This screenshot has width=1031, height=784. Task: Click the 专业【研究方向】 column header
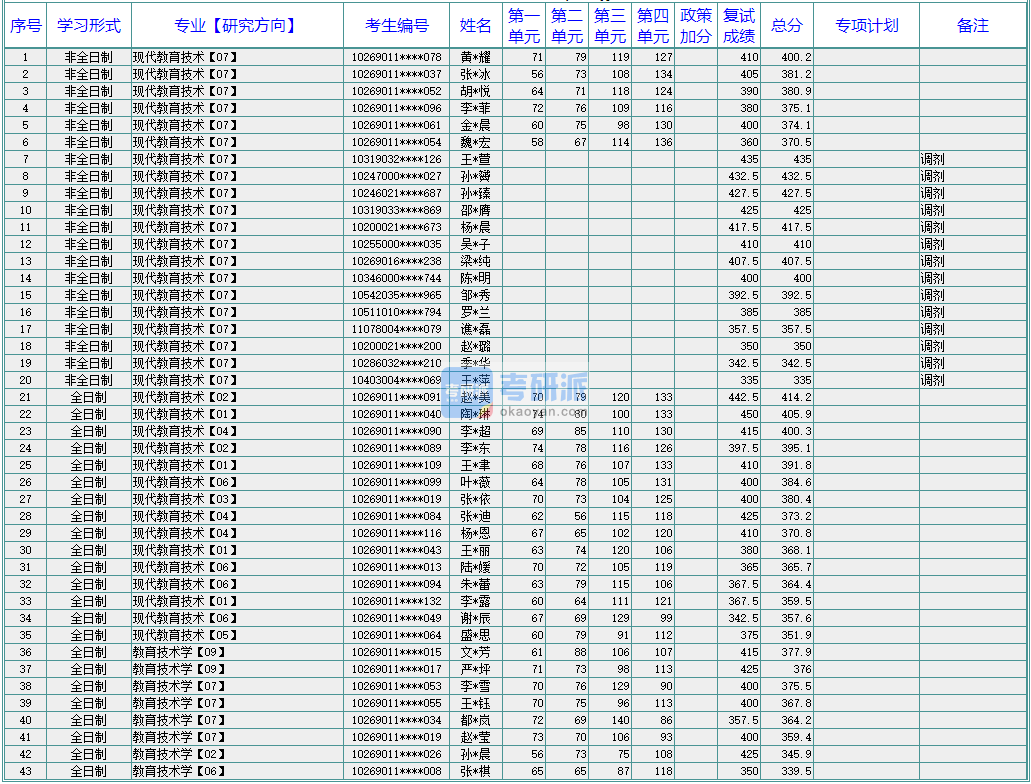[236, 26]
